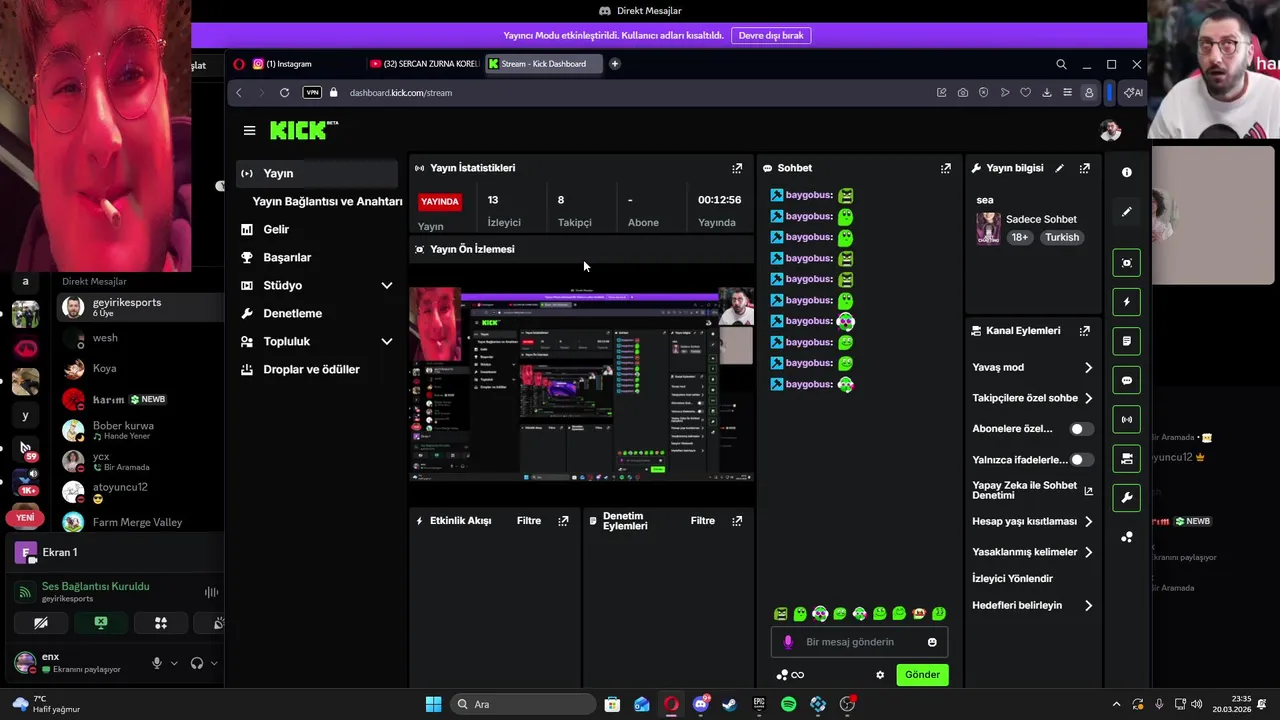This screenshot has width=1280, height=720.
Task: Open Yayın Bağlantısı ve Anahtarı
Action: (x=327, y=201)
